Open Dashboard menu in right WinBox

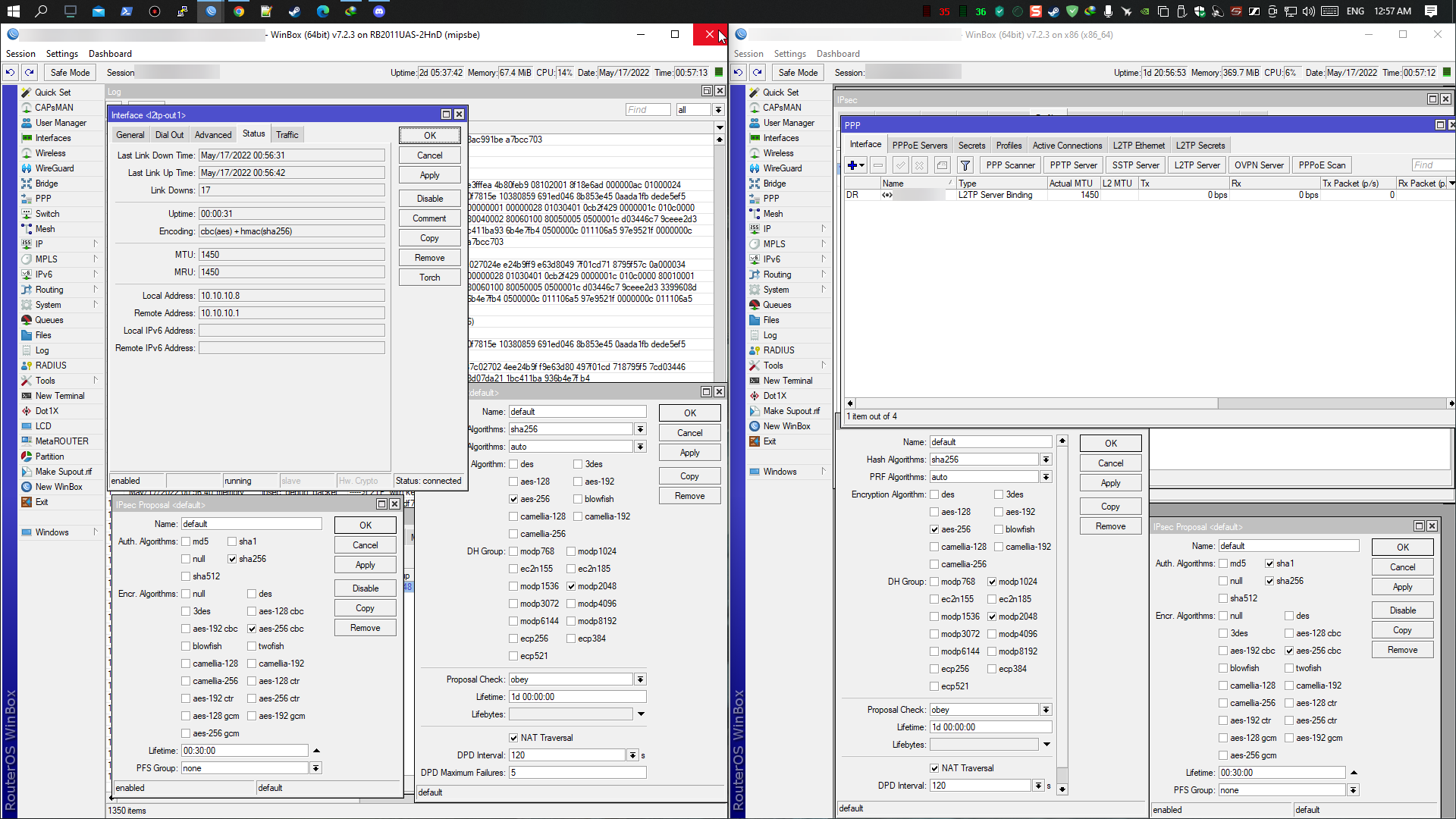click(838, 54)
